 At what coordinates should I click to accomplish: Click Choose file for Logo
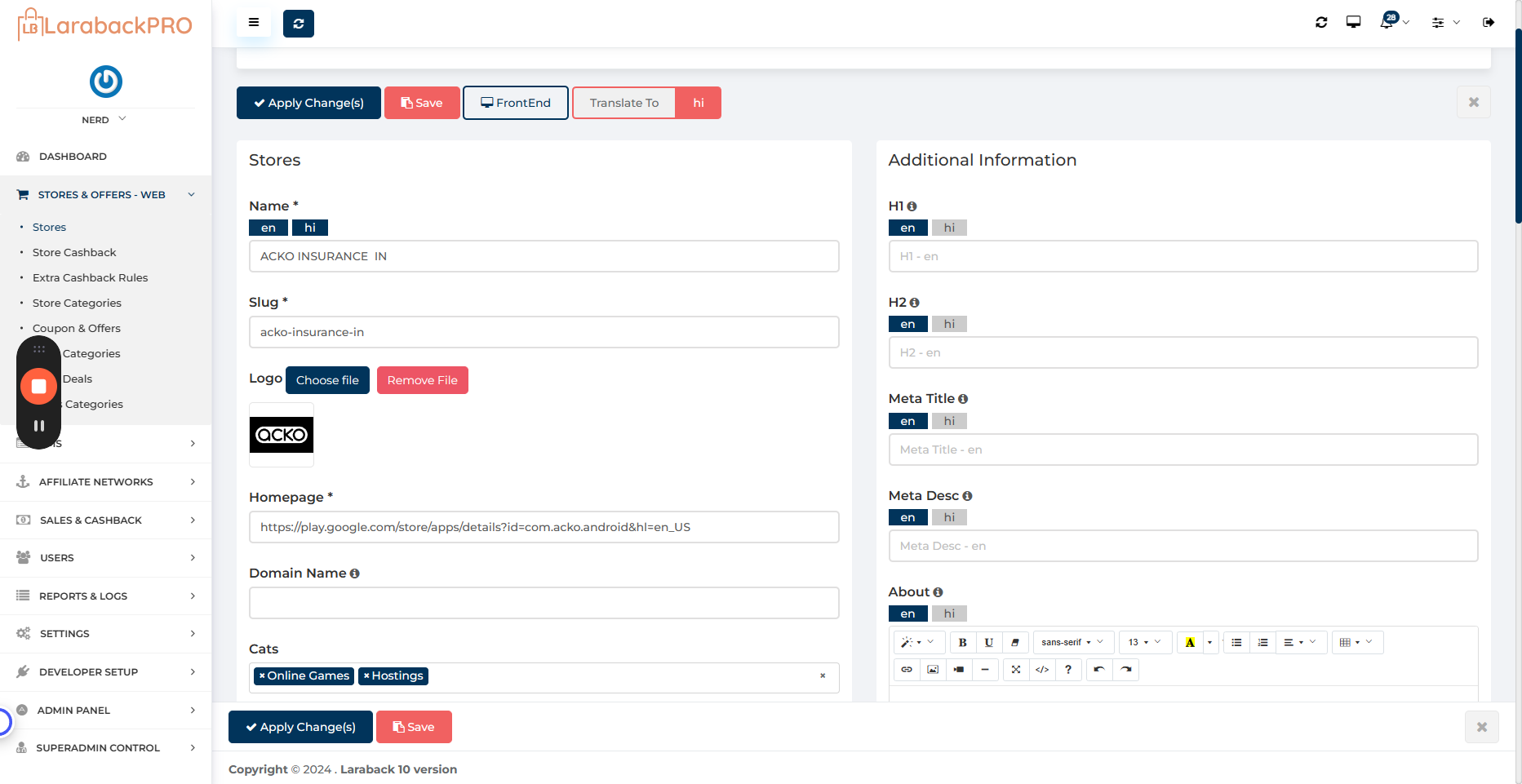click(327, 380)
